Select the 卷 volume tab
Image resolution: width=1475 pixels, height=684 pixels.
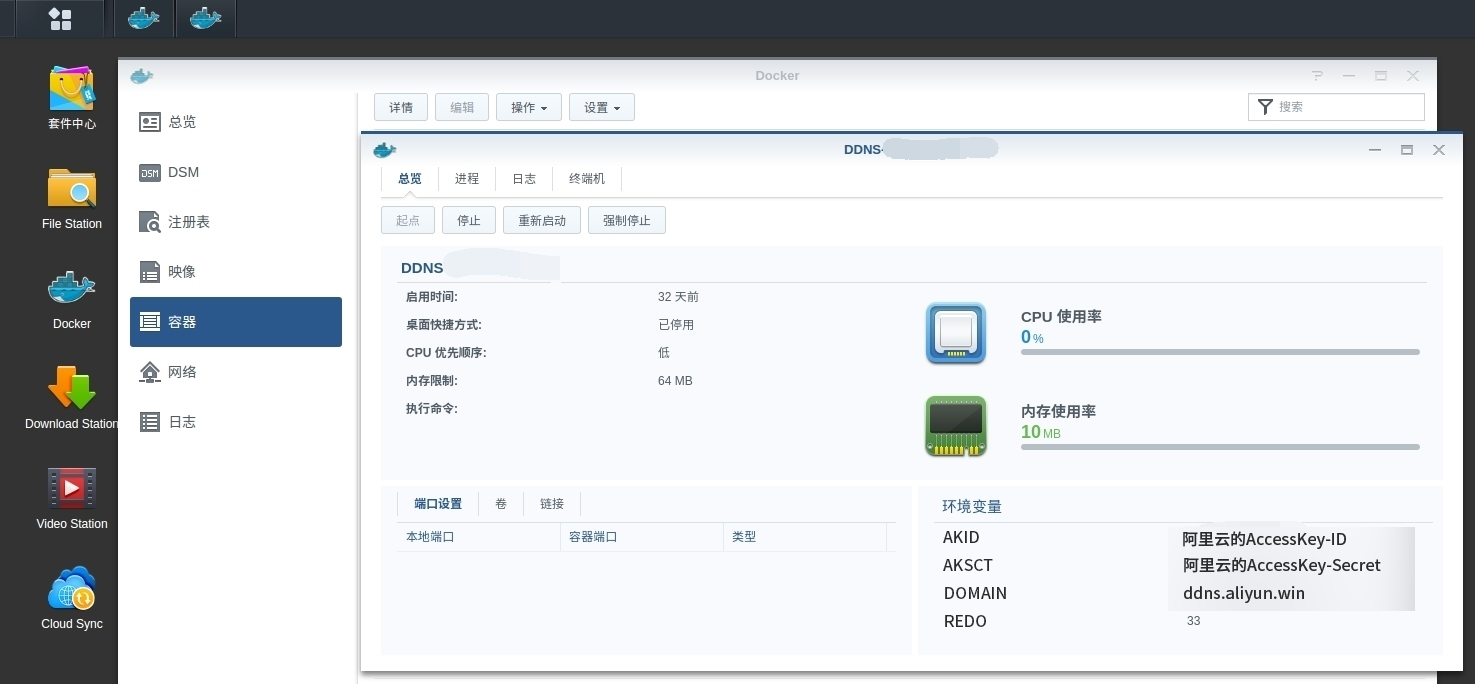click(501, 504)
